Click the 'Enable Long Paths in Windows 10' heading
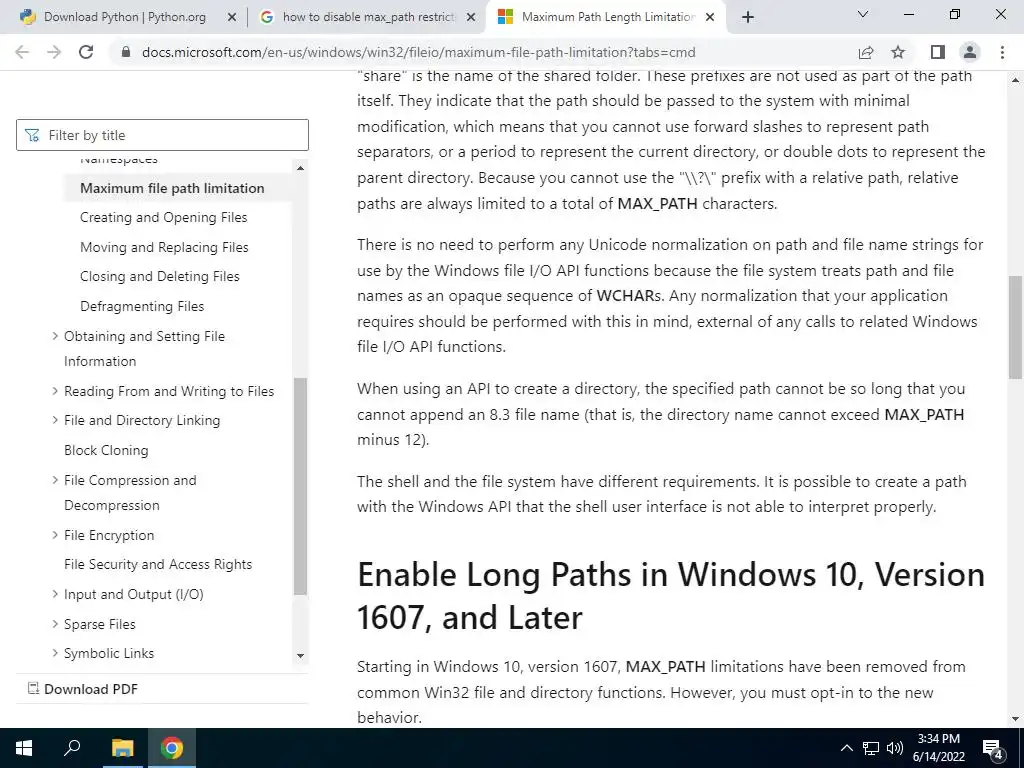 [x=671, y=596]
